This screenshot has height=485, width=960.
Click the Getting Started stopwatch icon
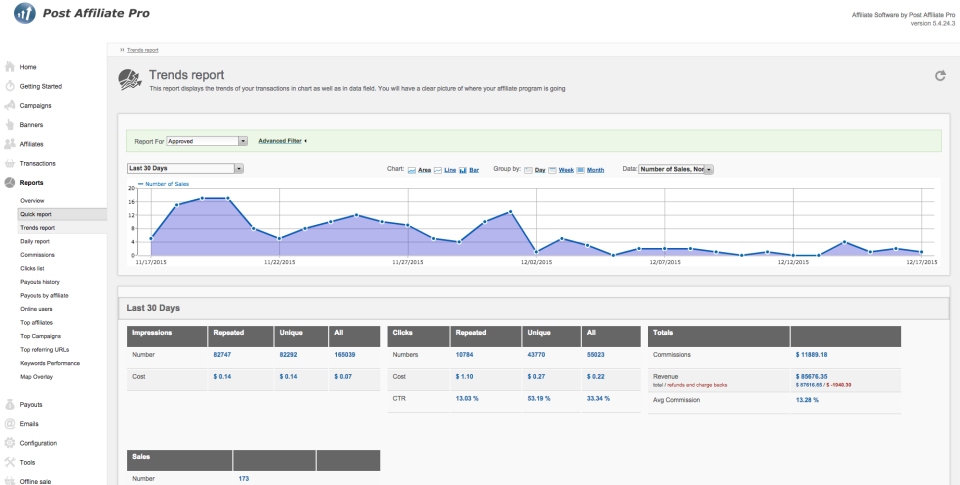pyautogui.click(x=10, y=86)
